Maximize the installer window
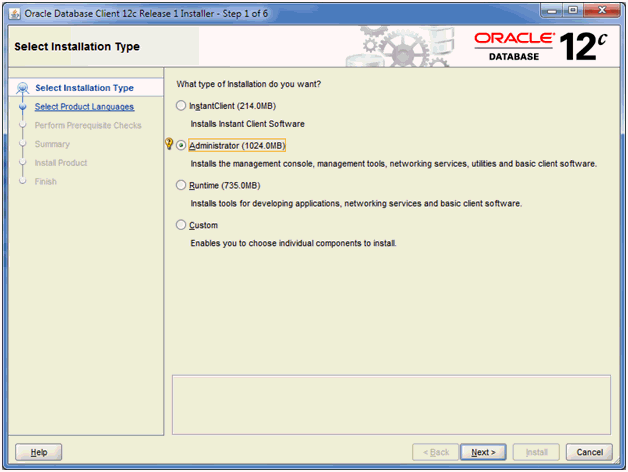This screenshot has height=472, width=628. click(x=573, y=11)
